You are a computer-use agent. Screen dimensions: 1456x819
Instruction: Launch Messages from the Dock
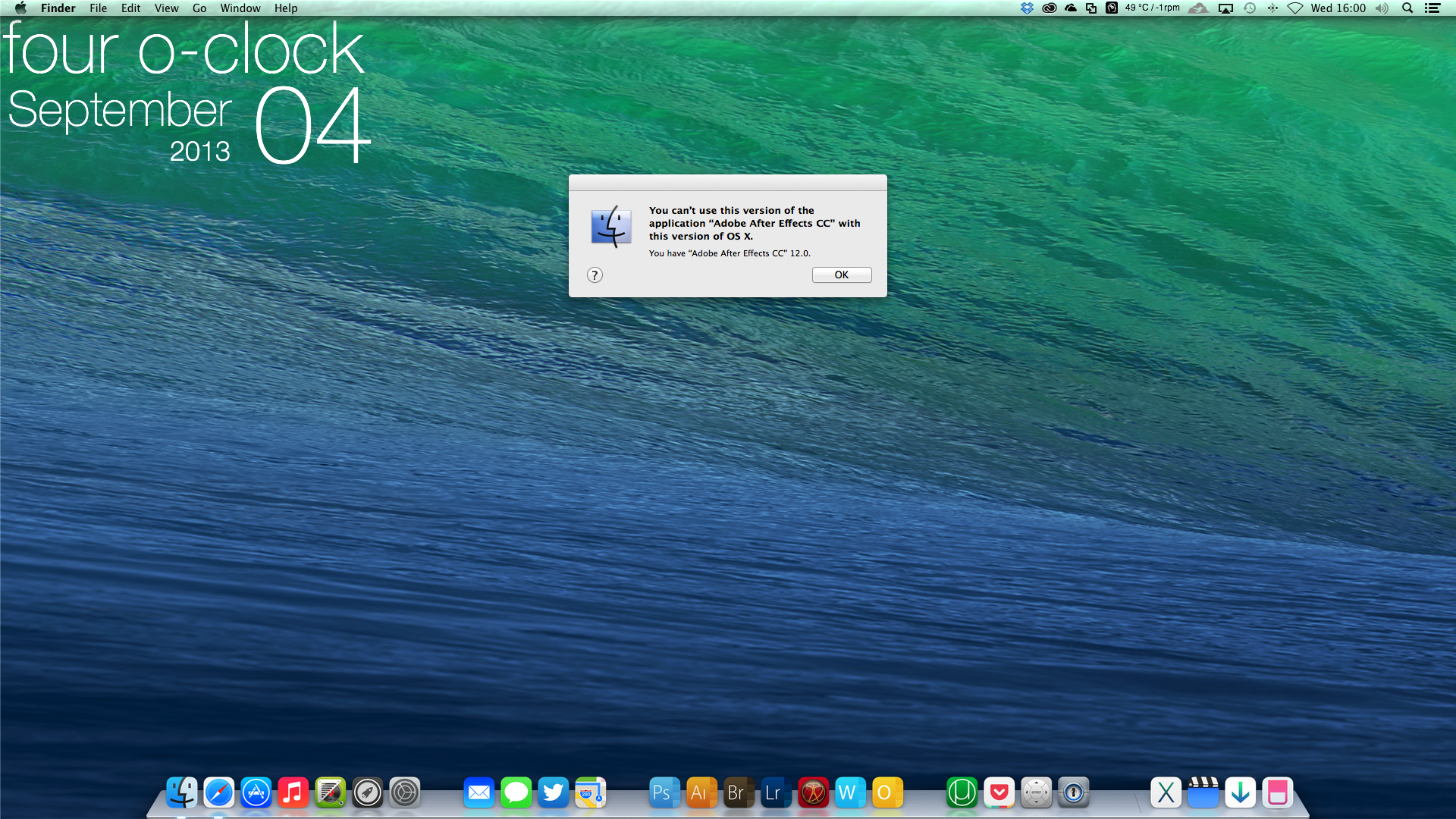[x=516, y=792]
